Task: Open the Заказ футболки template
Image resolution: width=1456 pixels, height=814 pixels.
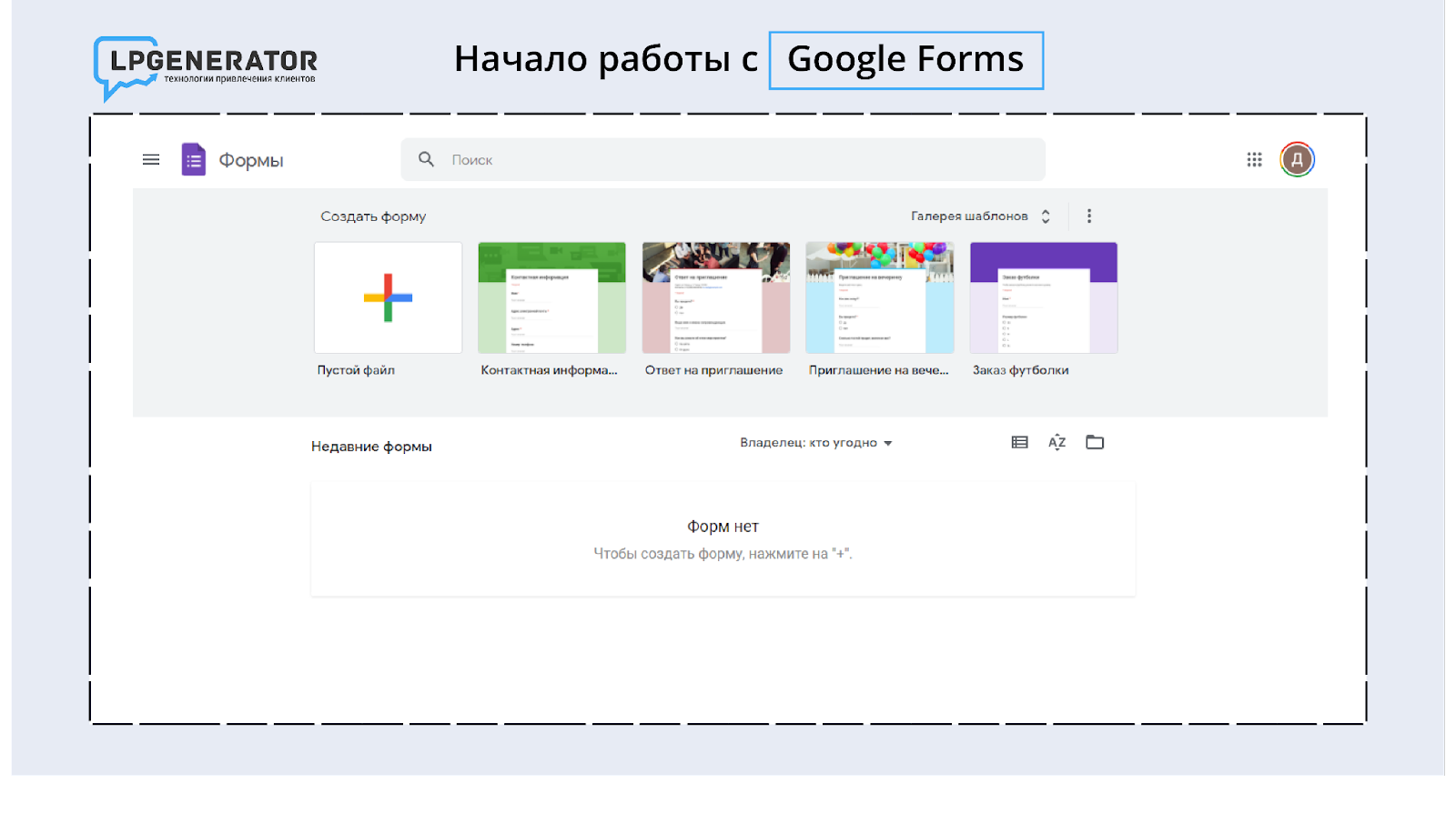Action: [1043, 297]
